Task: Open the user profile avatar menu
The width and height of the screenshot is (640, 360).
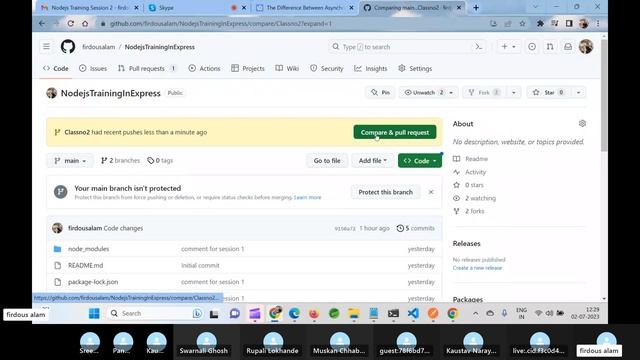Action: 586,47
